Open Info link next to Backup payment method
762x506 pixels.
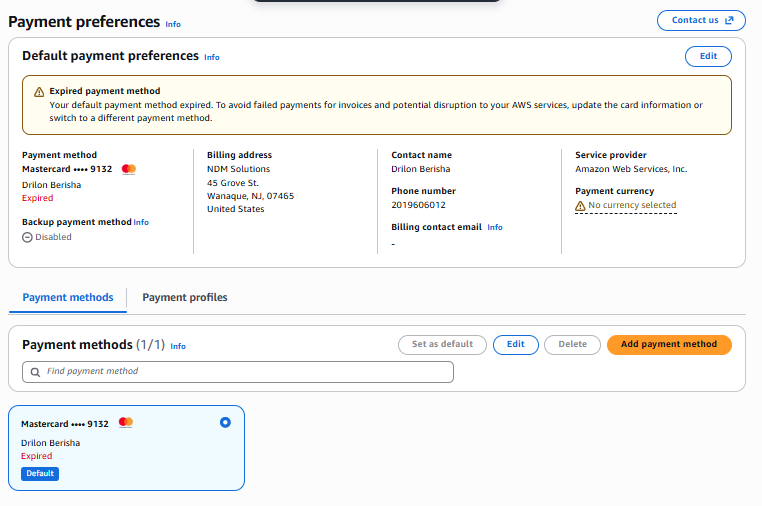[x=141, y=222]
